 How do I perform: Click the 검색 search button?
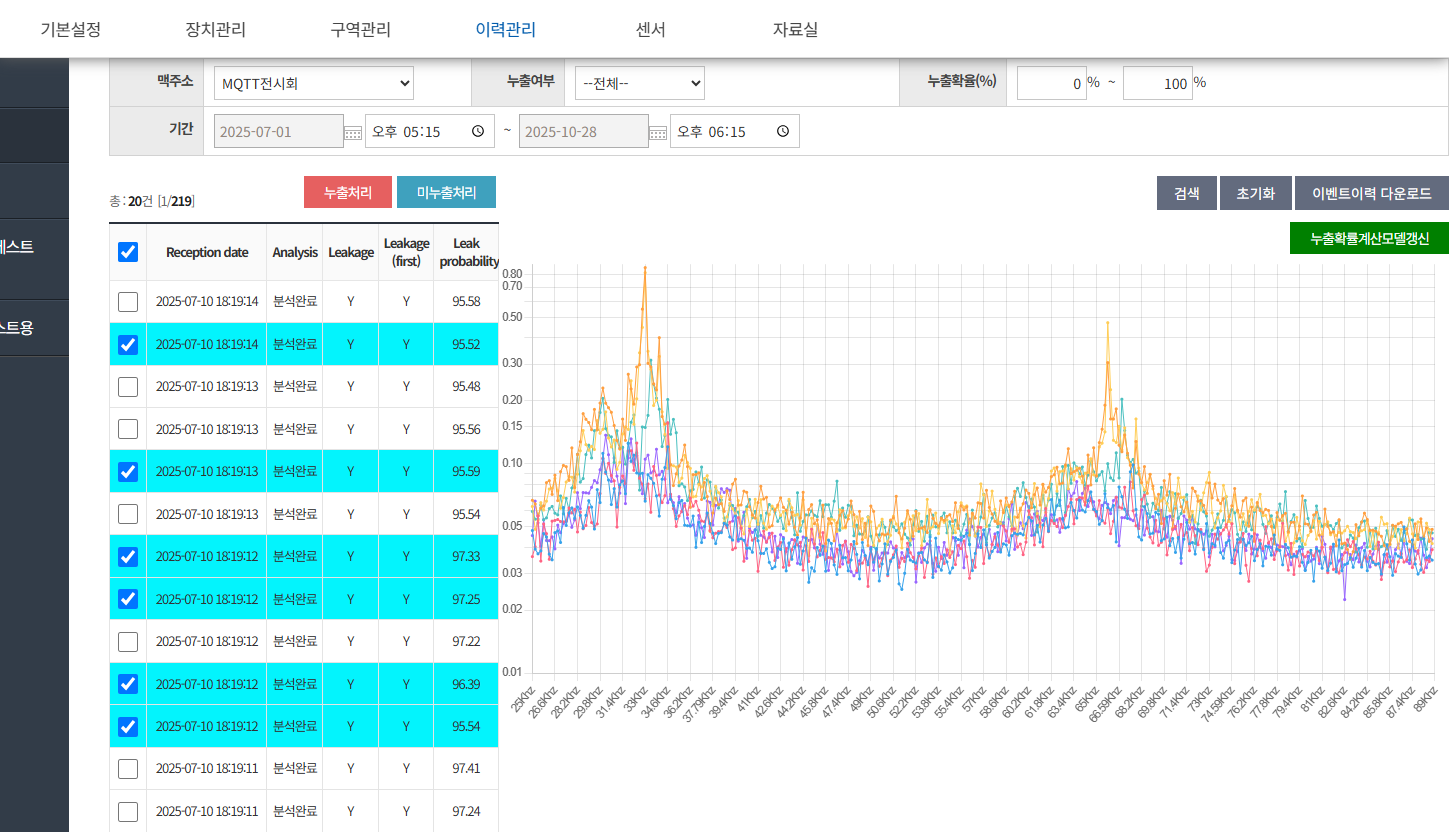(x=1186, y=193)
